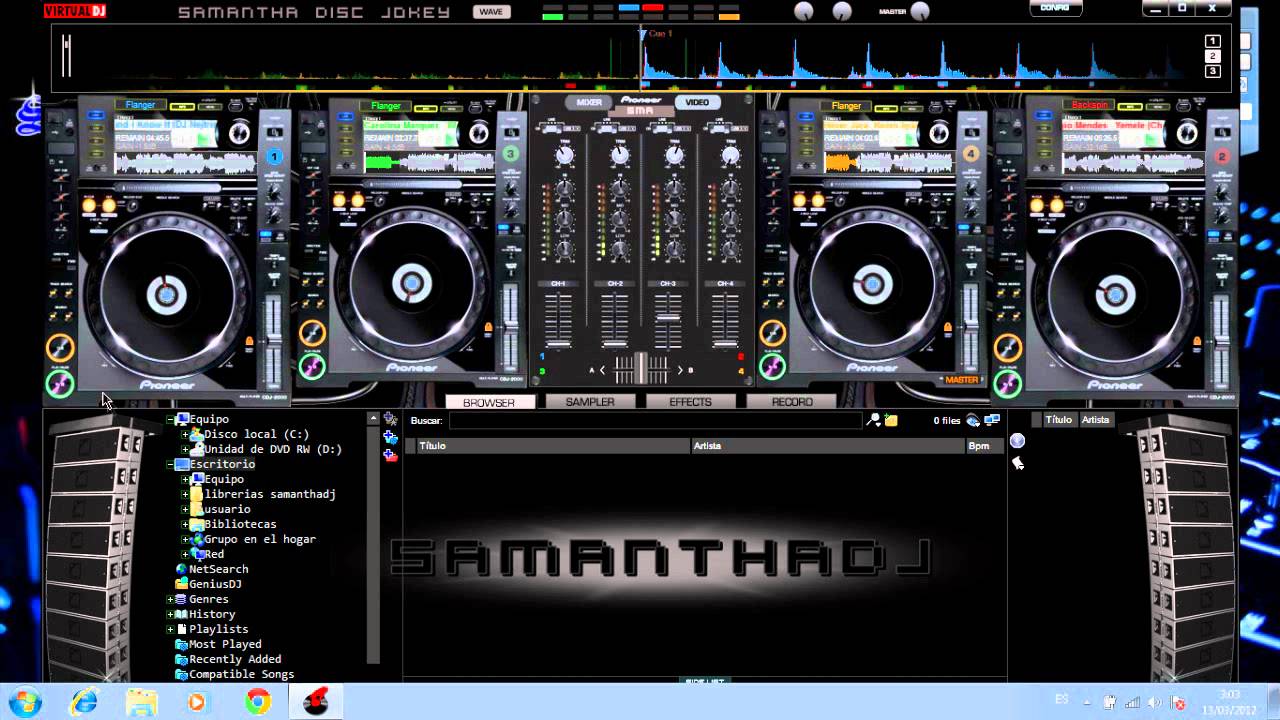Open Google Chrome from the taskbar
Image resolution: width=1280 pixels, height=720 pixels.
[258, 702]
